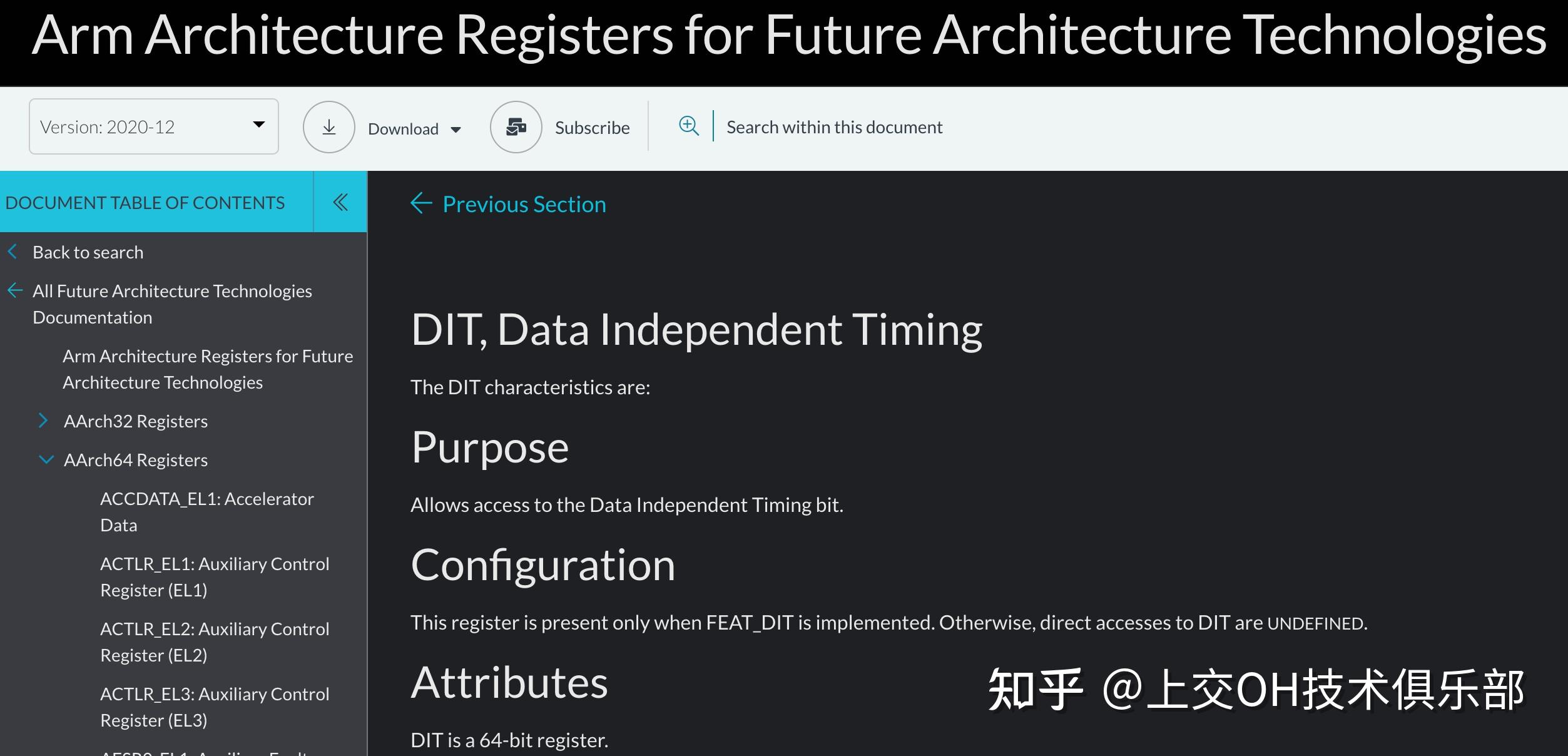1568x756 pixels.
Task: Click the text 'DIT is a 64-bit register.'
Action: point(509,740)
